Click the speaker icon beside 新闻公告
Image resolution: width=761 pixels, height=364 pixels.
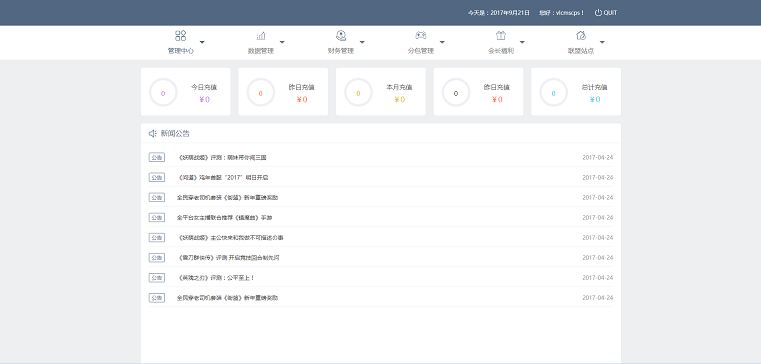point(152,133)
